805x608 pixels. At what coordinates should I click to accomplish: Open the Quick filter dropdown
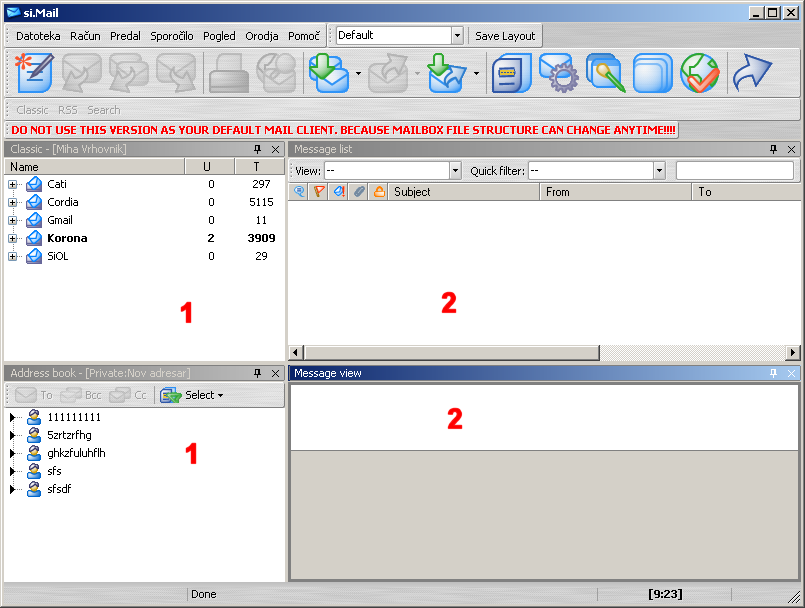(659, 171)
